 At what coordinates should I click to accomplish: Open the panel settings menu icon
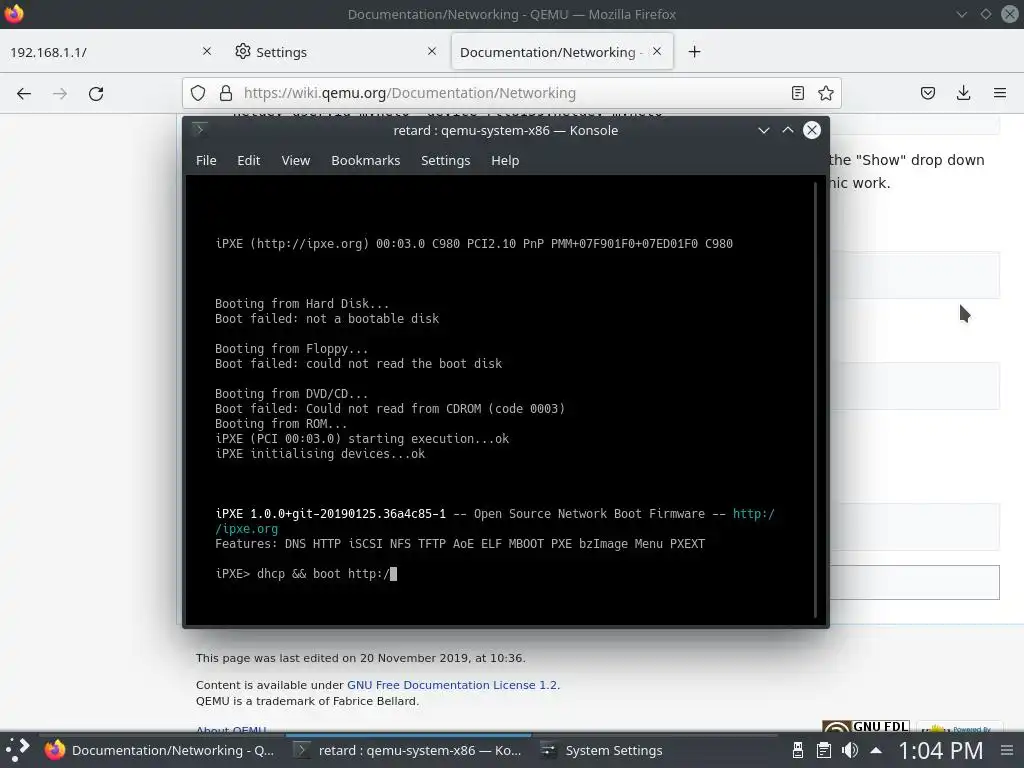pyautogui.click(x=1007, y=750)
